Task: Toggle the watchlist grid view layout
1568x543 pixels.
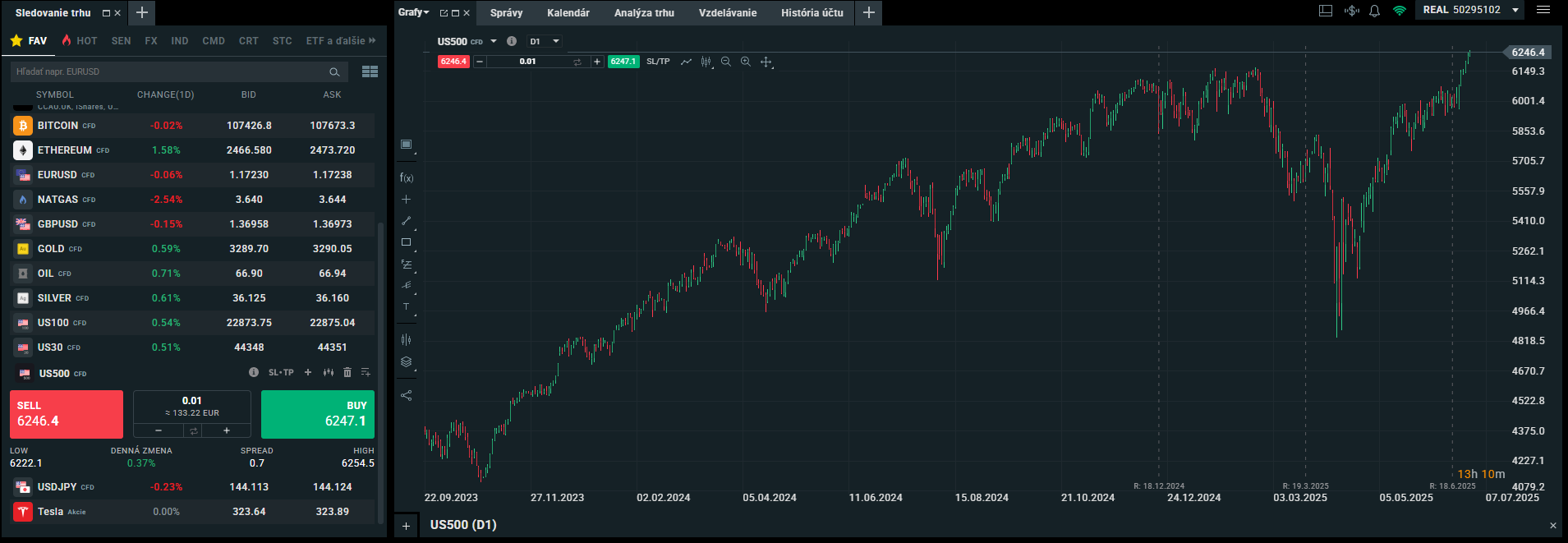Action: (370, 72)
